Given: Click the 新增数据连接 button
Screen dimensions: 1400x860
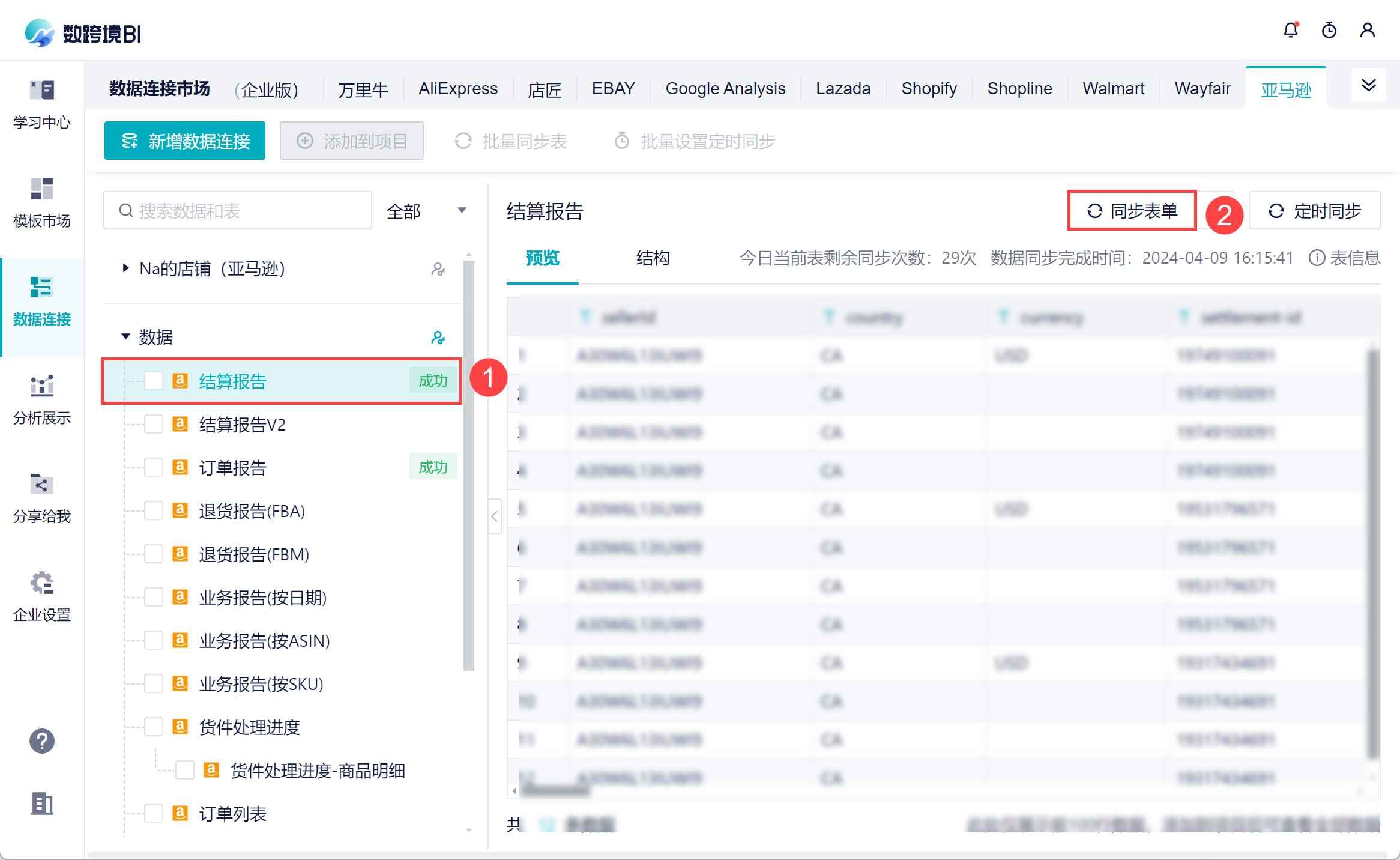Looking at the screenshot, I should coord(185,141).
